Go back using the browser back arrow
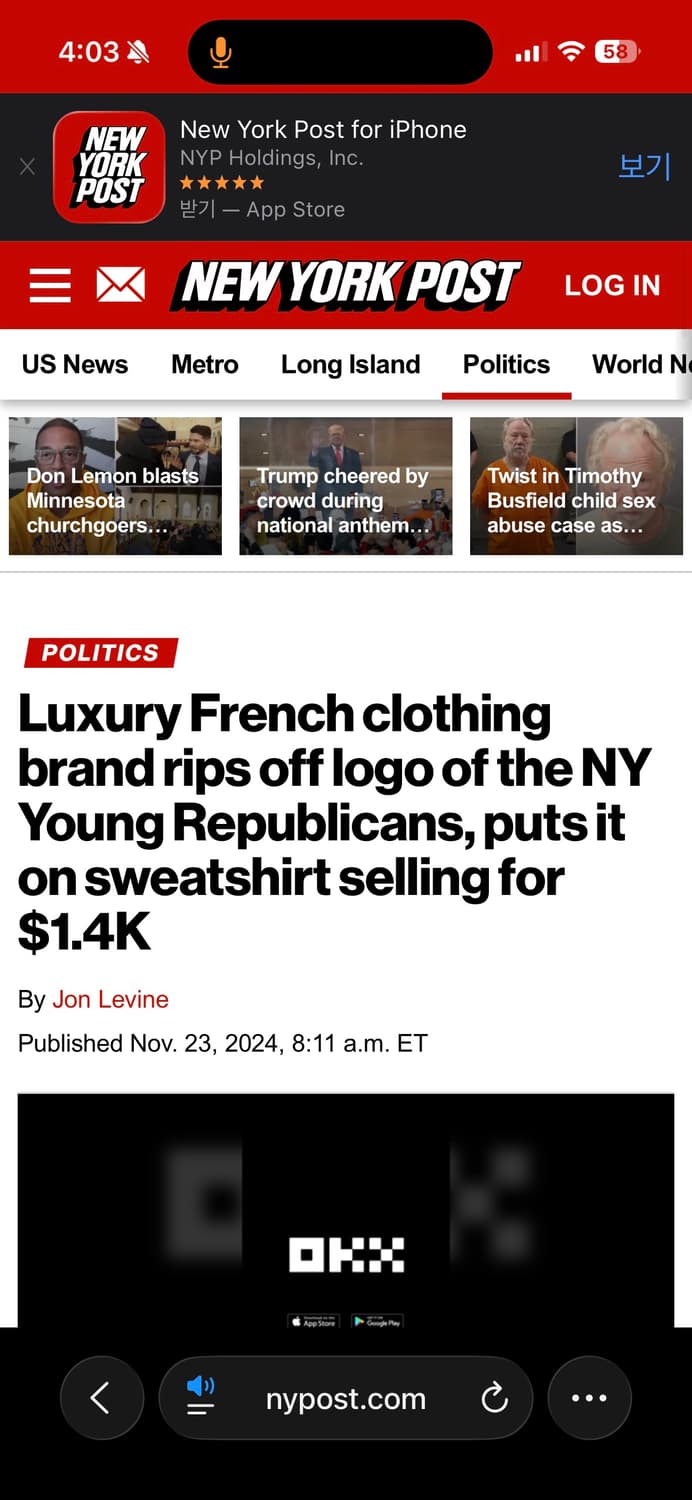The image size is (692, 1500). tap(101, 1397)
